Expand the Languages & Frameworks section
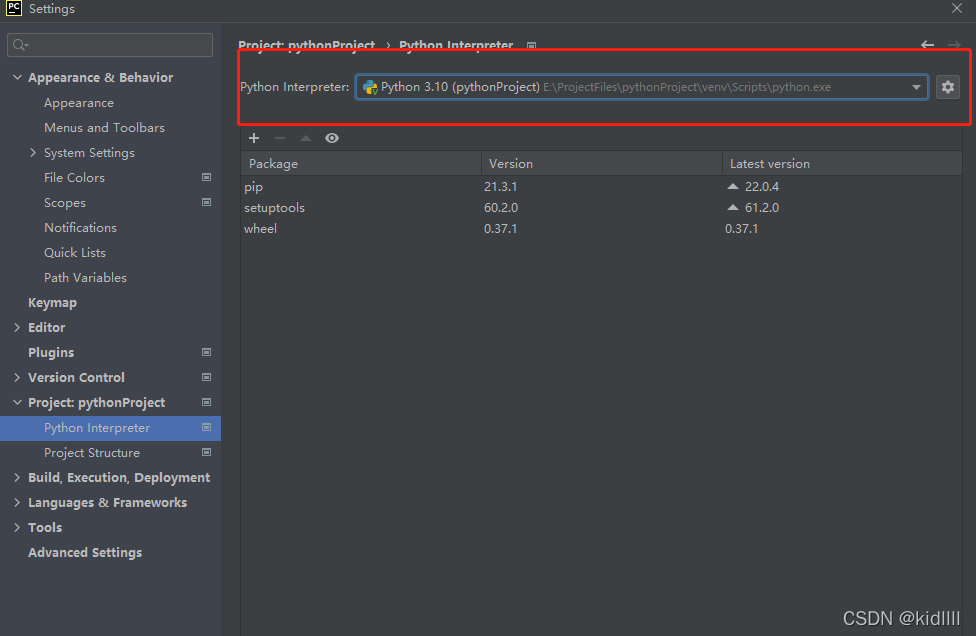Image resolution: width=976 pixels, height=636 pixels. (17, 502)
